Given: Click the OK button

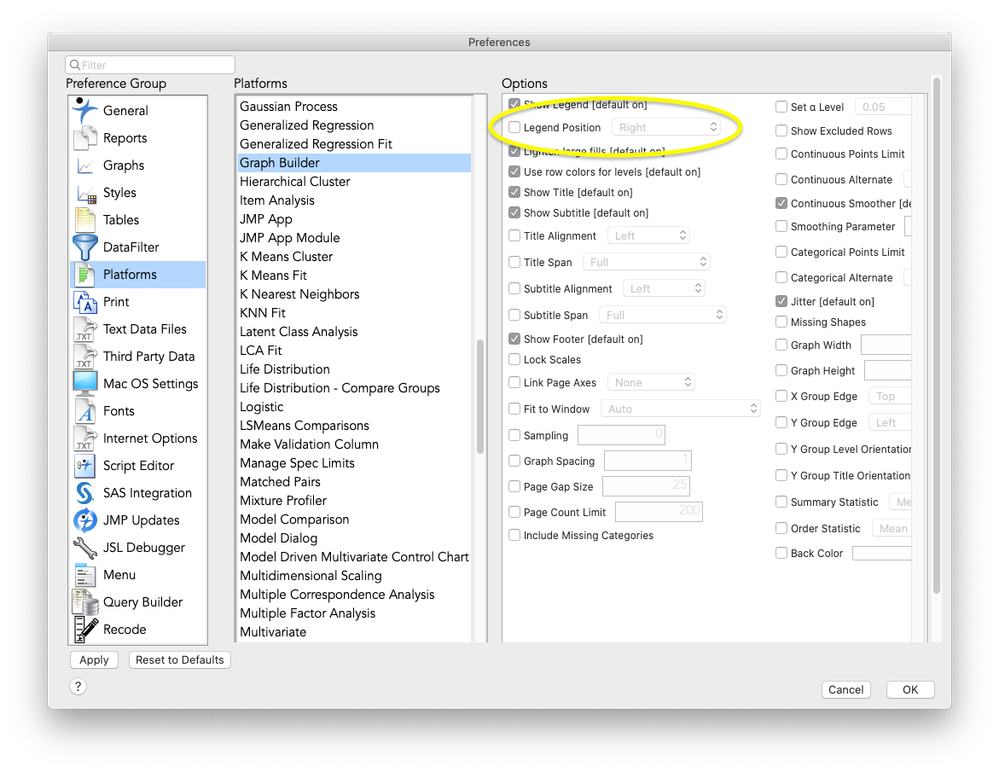Looking at the screenshot, I should [x=910, y=690].
